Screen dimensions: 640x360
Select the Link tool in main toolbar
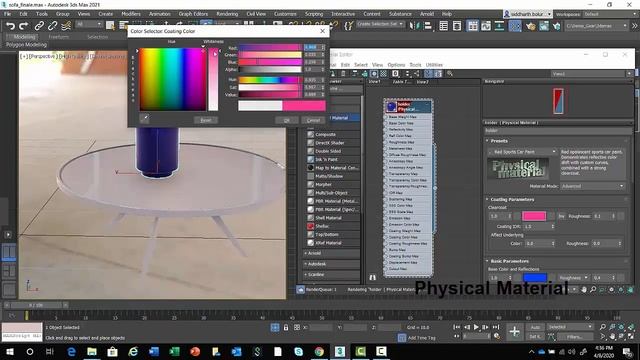click(x=39, y=26)
